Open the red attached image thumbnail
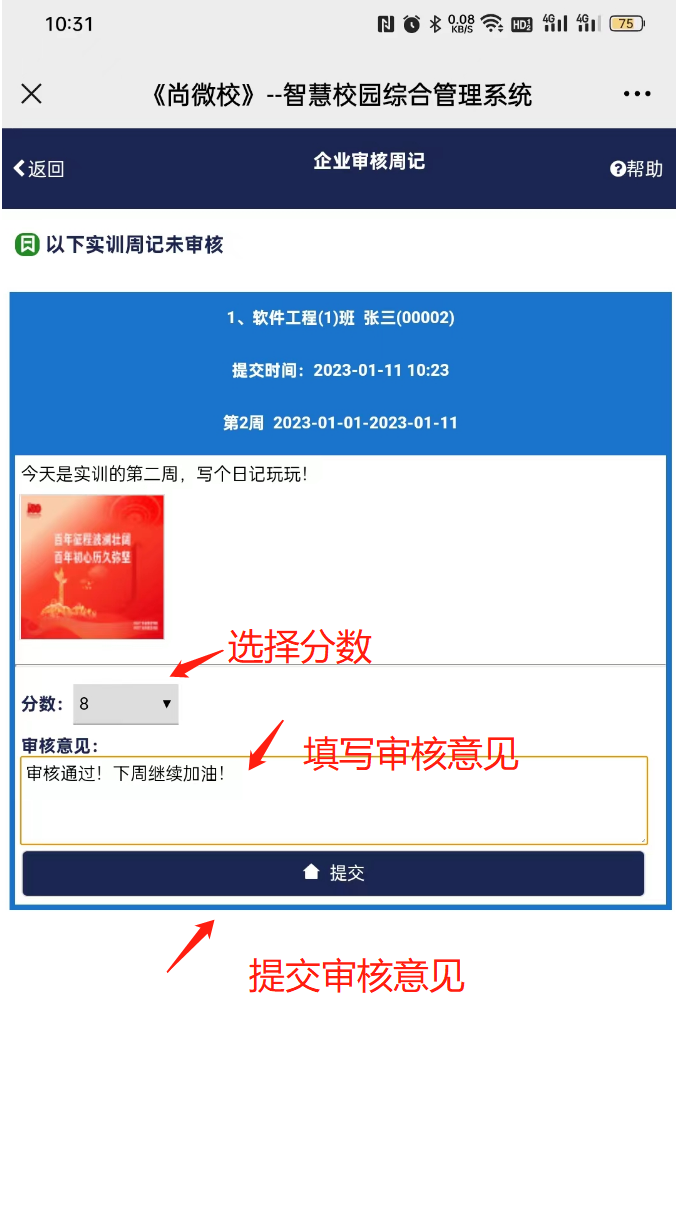This screenshot has height=1222, width=676. 92,567
